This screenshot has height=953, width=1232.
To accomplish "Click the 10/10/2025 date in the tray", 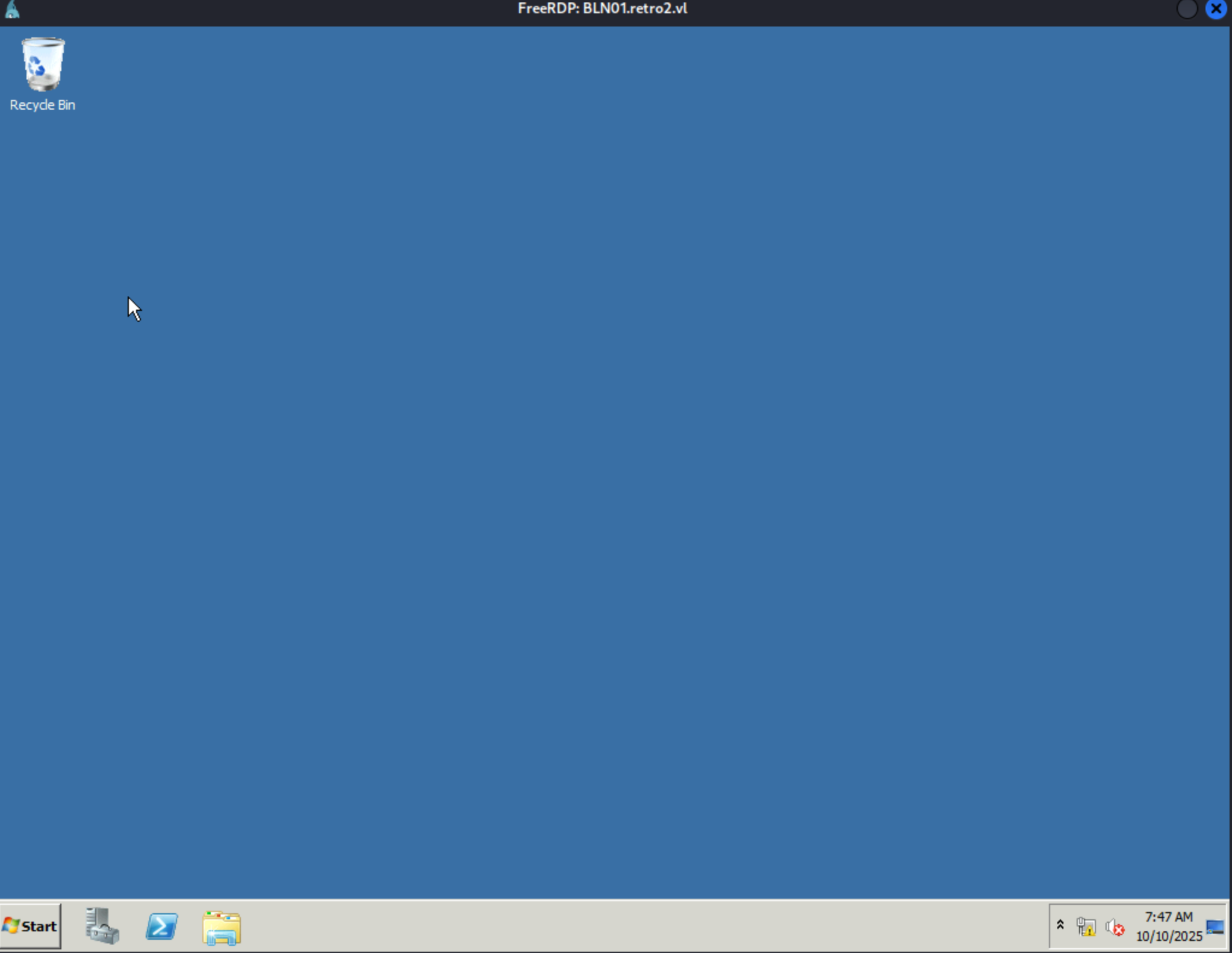I will pos(1168,936).
